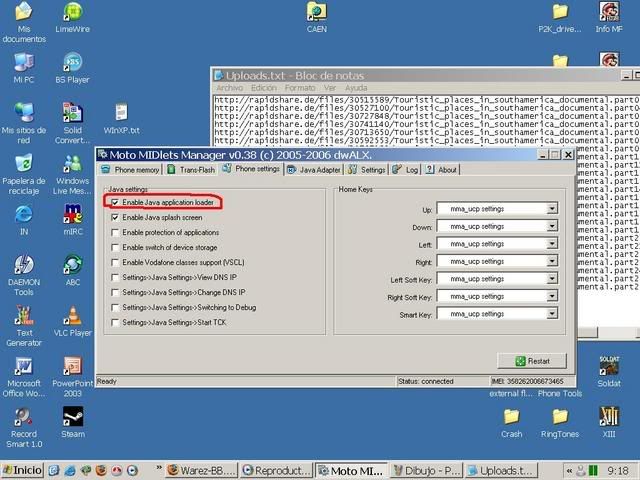Switch to Dibujo - Paint taskbar button
Screen dimensions: 640x480
[427, 471]
